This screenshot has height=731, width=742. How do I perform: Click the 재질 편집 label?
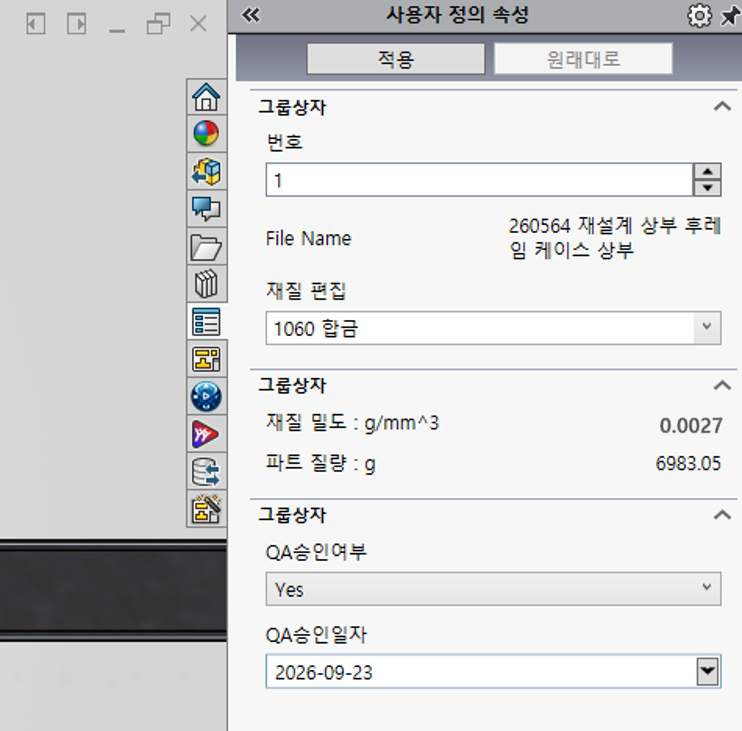pyautogui.click(x=306, y=291)
